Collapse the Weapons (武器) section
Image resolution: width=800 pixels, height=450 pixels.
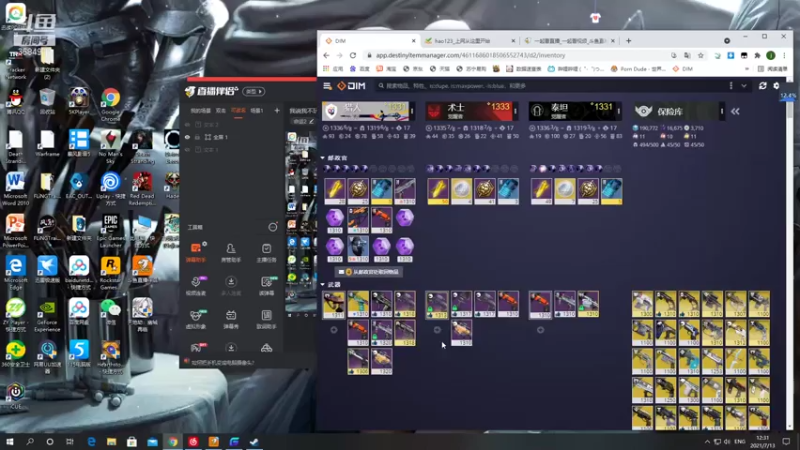[x=331, y=284]
